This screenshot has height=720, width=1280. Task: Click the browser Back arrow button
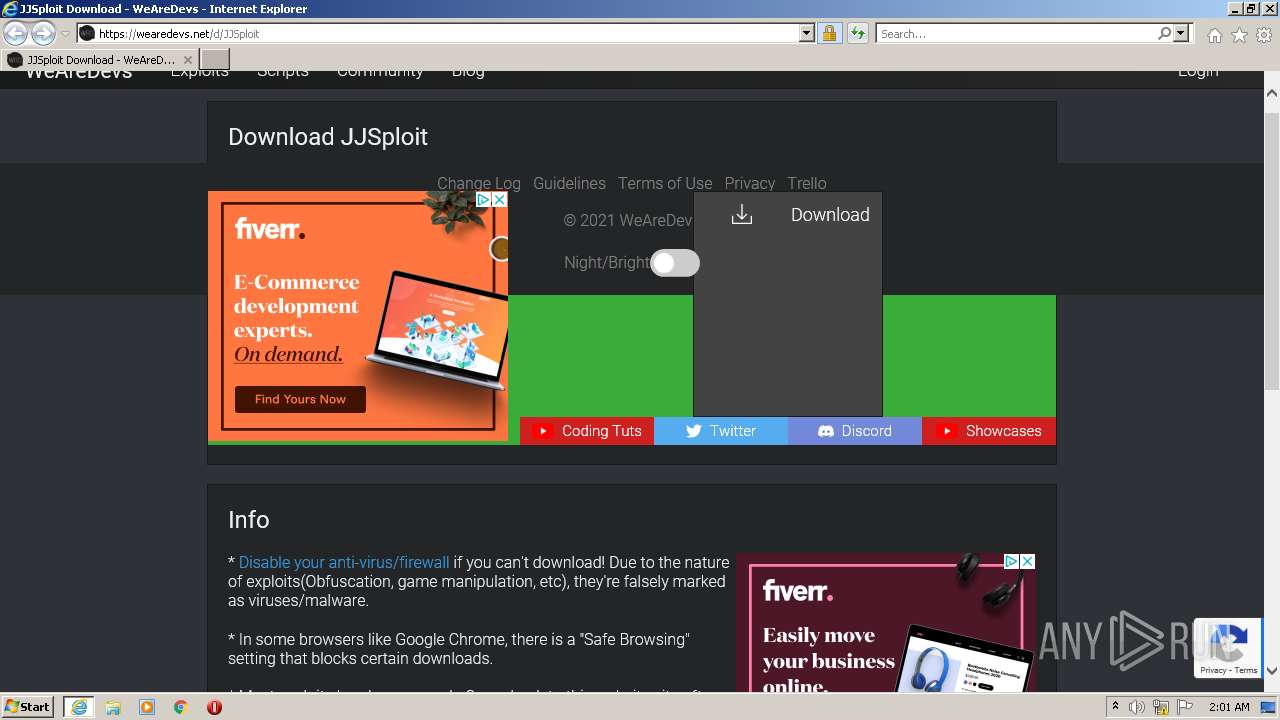tap(16, 34)
